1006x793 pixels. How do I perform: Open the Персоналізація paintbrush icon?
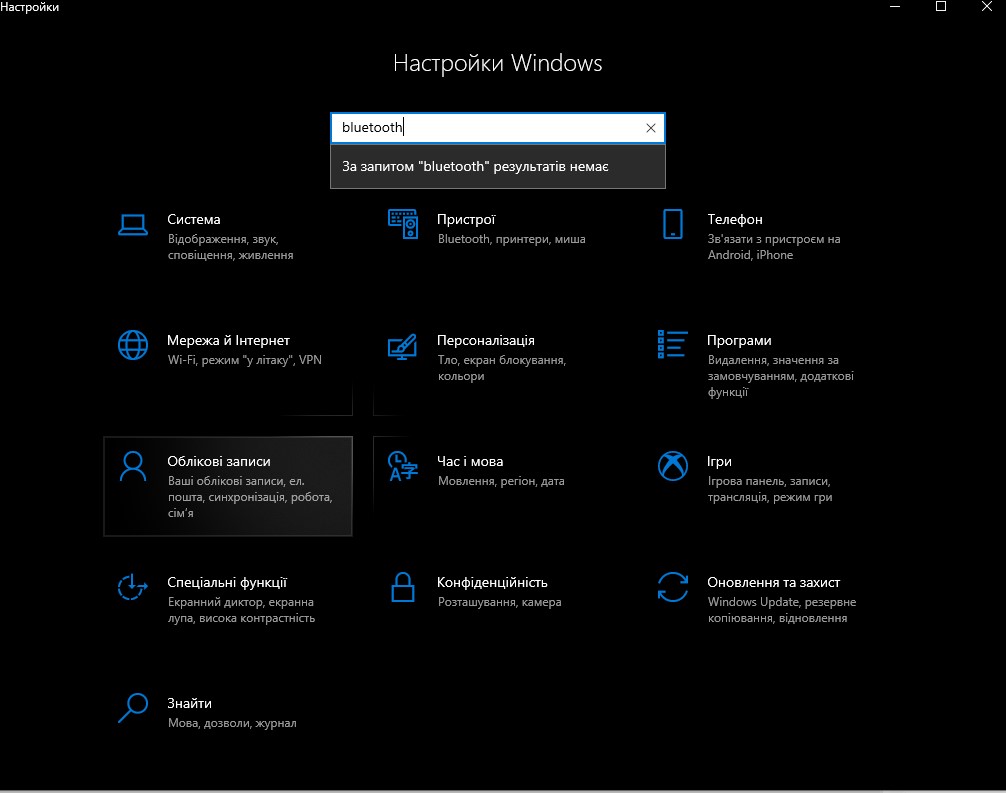point(403,346)
